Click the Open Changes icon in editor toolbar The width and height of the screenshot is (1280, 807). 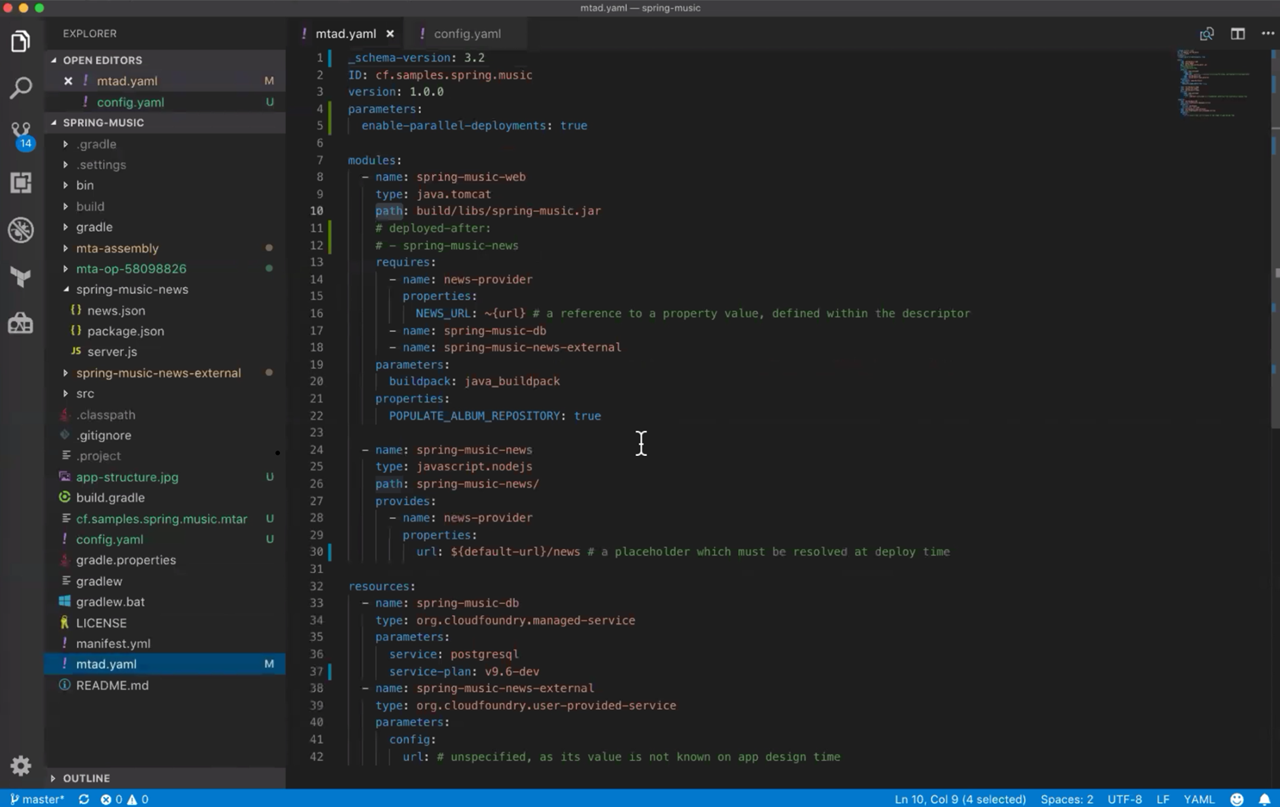[1207, 34]
